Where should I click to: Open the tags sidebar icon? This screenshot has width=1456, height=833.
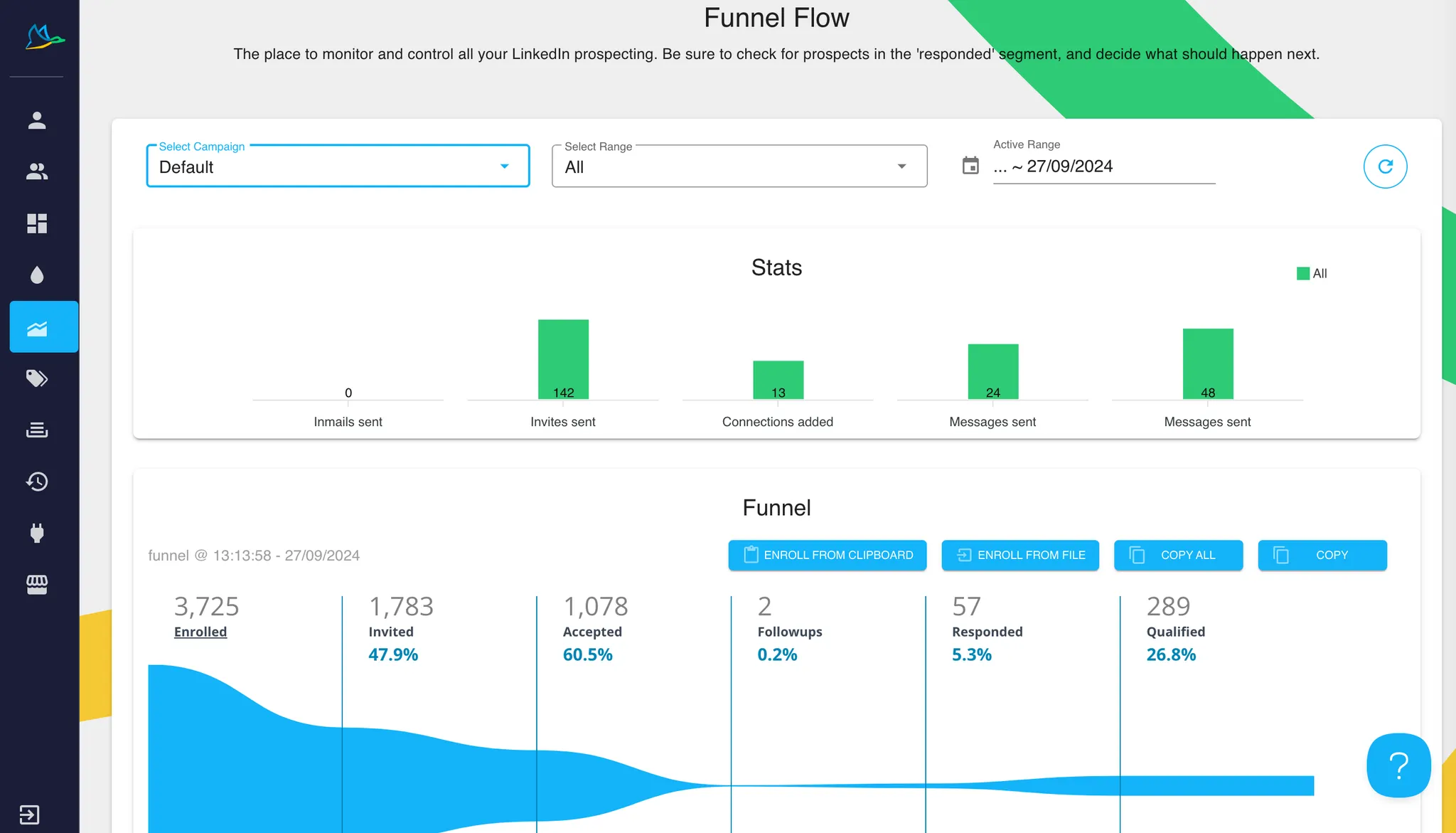[37, 378]
